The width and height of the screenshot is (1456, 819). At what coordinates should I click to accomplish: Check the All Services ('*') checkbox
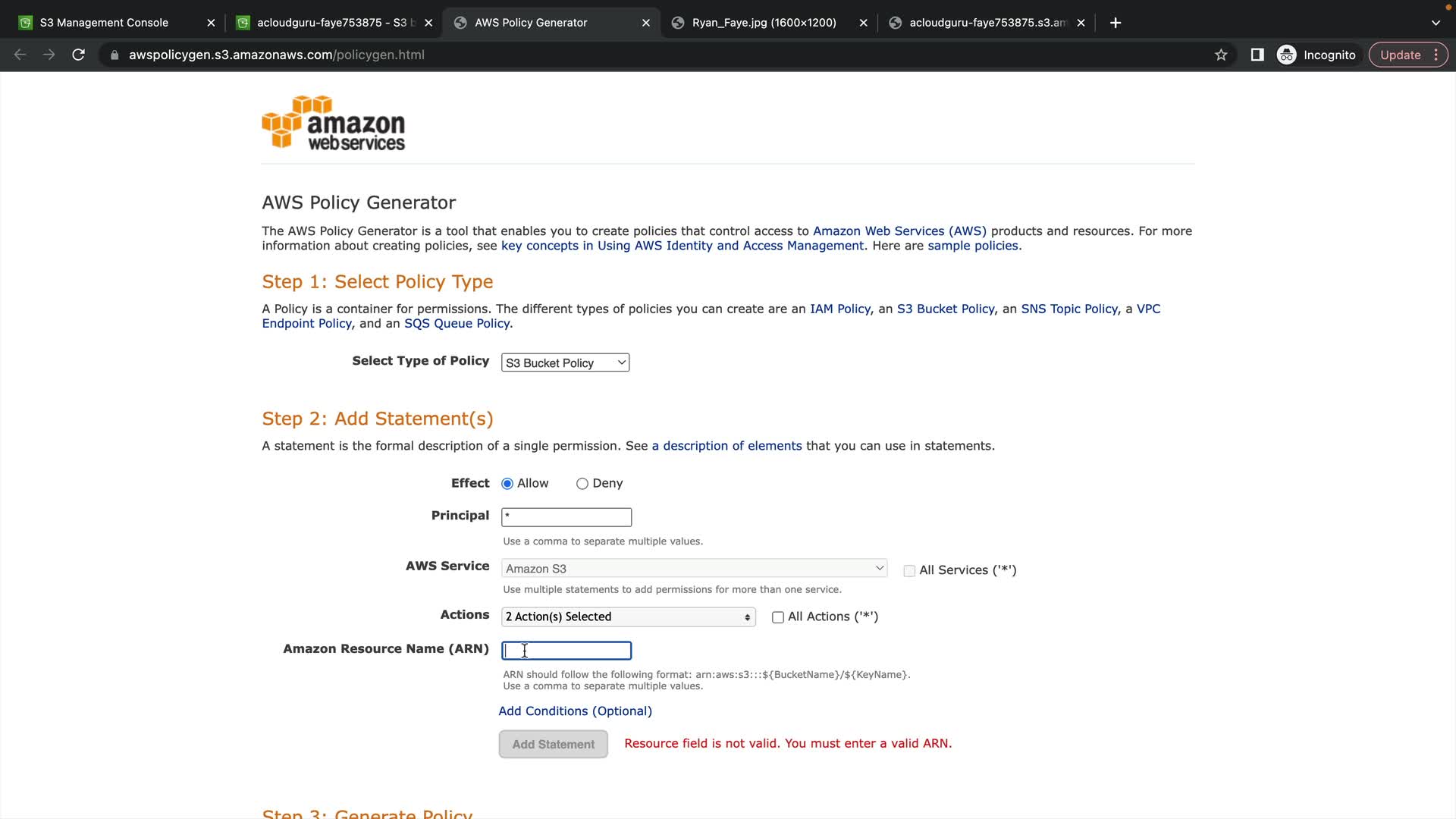pyautogui.click(x=909, y=570)
